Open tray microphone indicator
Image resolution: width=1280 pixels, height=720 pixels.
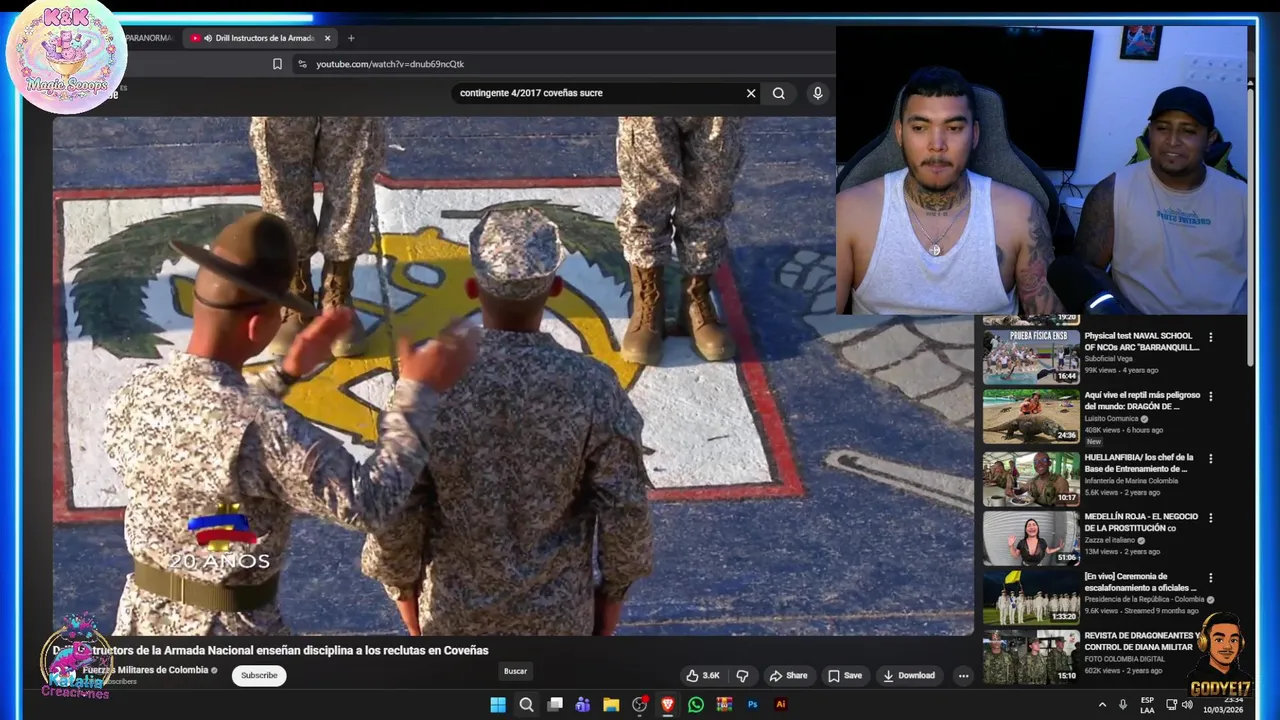1123,705
